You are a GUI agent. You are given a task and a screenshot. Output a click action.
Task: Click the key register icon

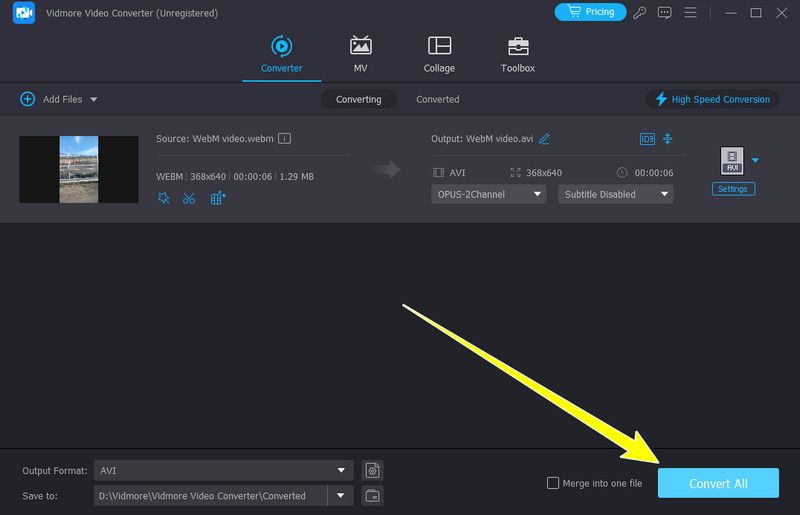640,13
